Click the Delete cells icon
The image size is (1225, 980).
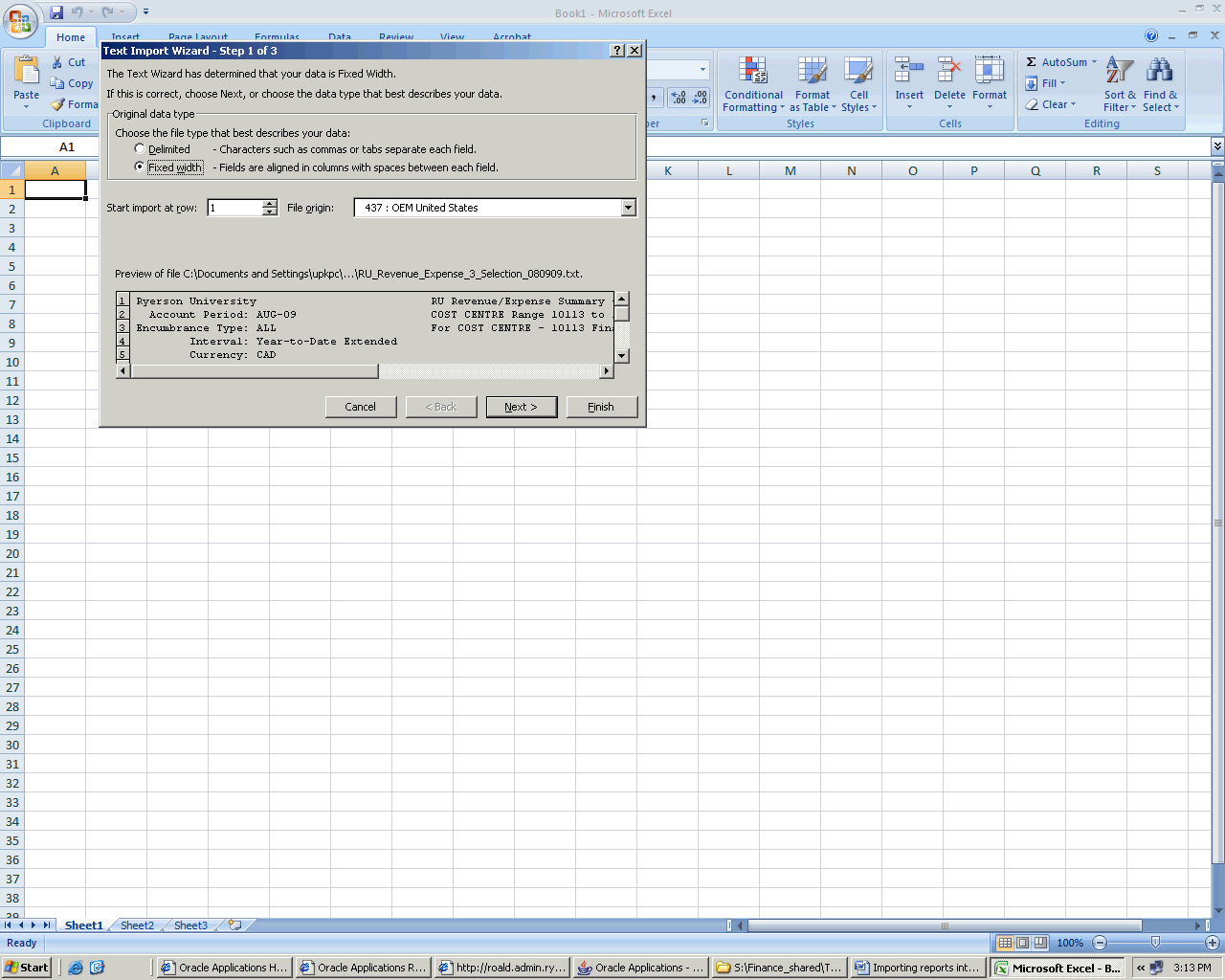click(x=949, y=72)
